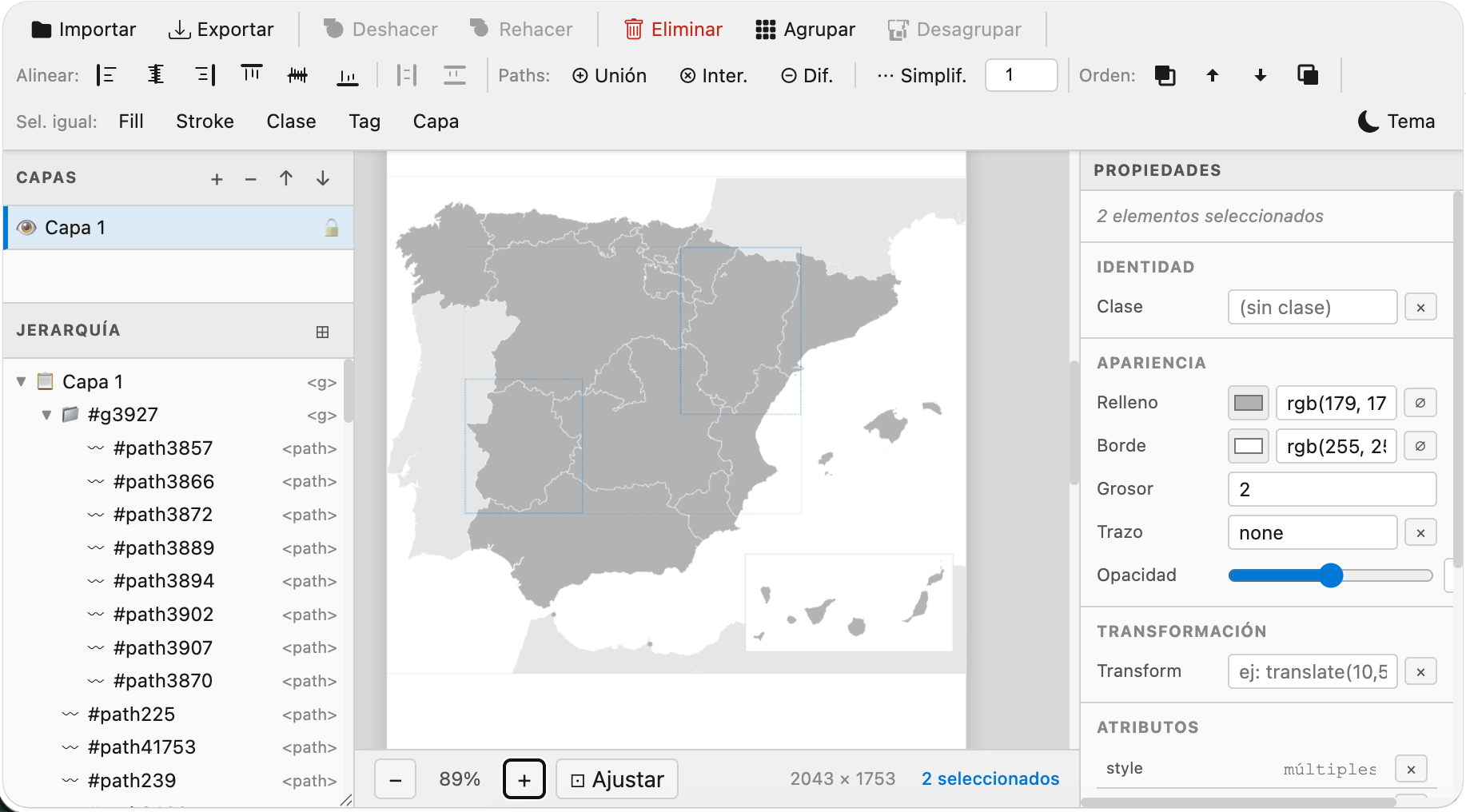Screen dimensions: 1466x812
Task: Clear the Clase field with x
Action: 1420,307
